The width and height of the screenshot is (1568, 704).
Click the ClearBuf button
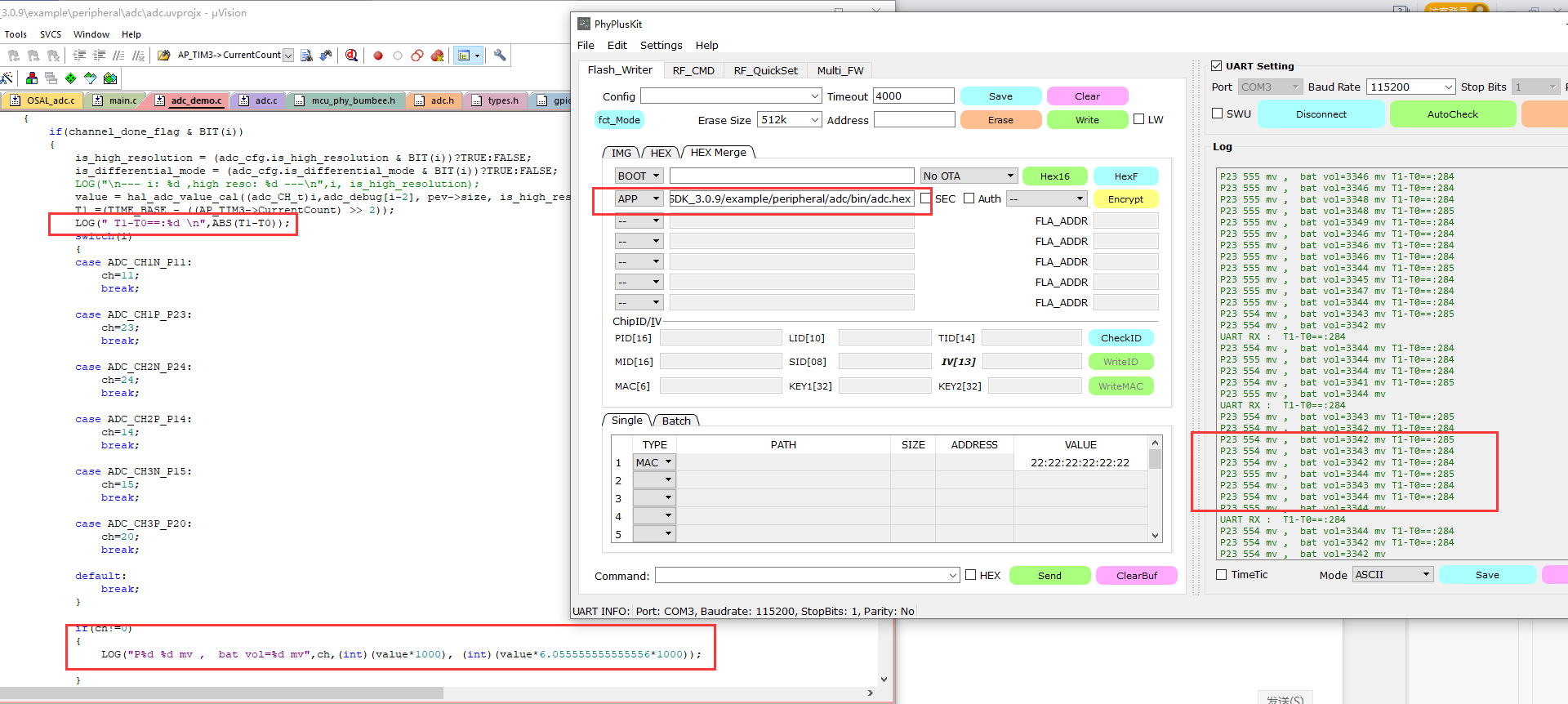tap(1136, 576)
